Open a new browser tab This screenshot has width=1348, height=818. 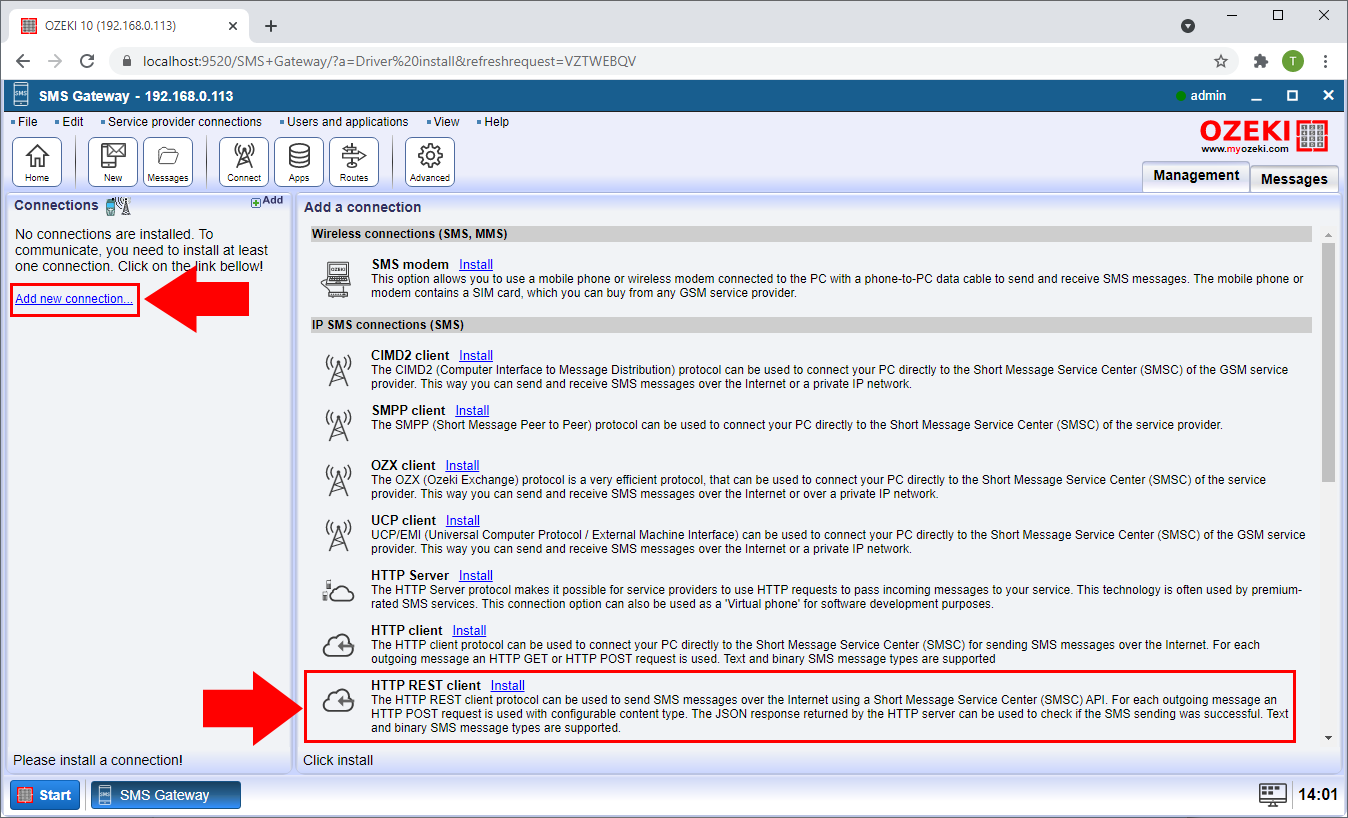point(270,26)
